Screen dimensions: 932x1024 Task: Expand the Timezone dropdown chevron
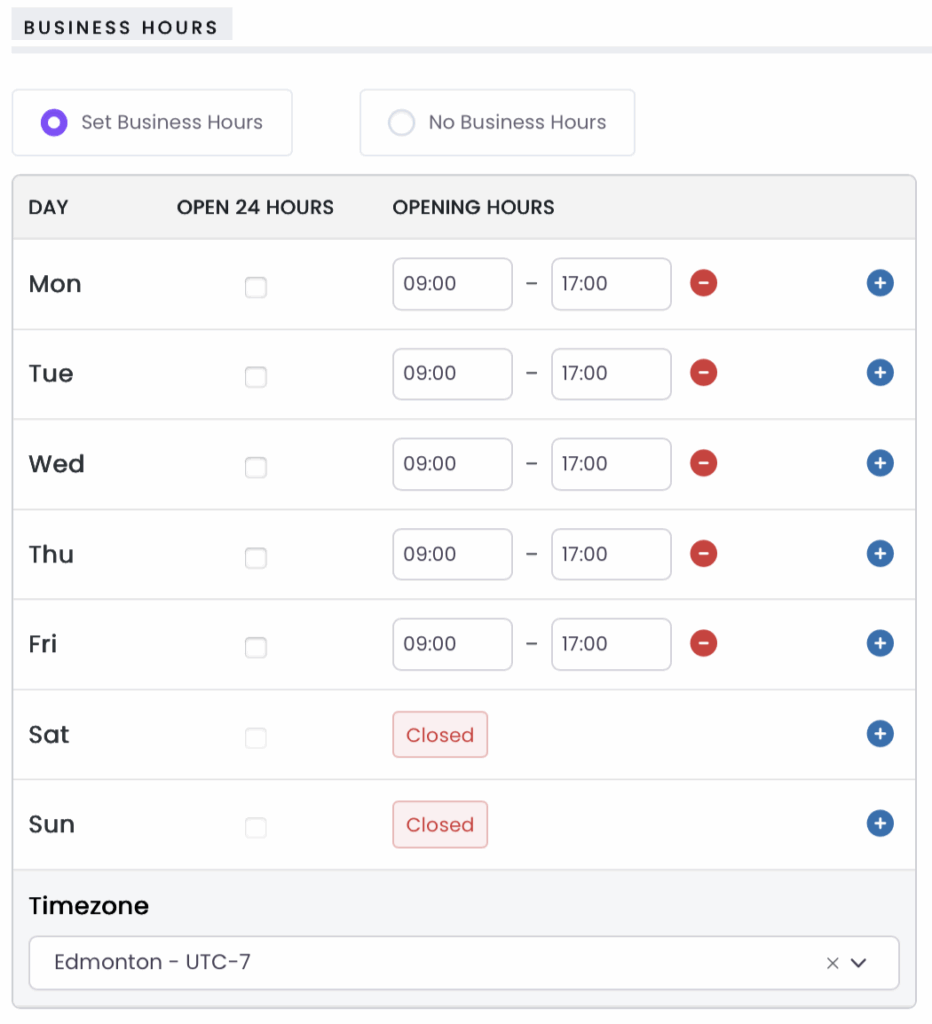click(858, 963)
